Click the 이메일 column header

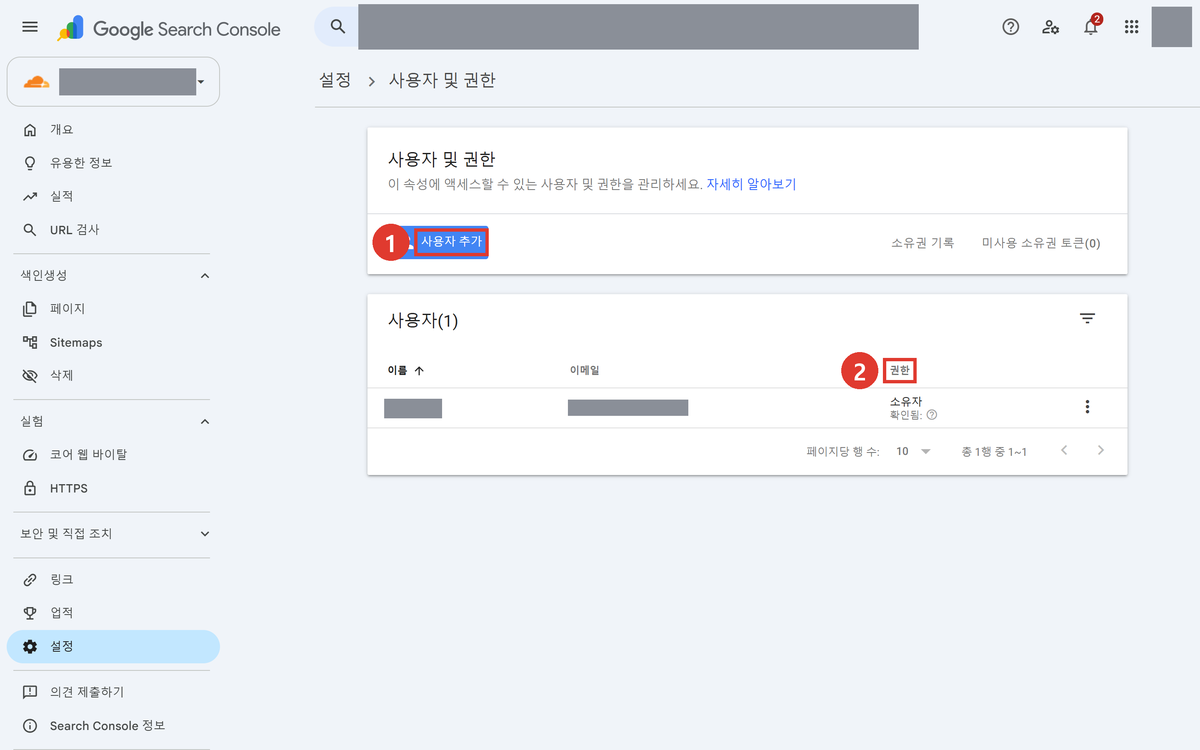coord(584,370)
